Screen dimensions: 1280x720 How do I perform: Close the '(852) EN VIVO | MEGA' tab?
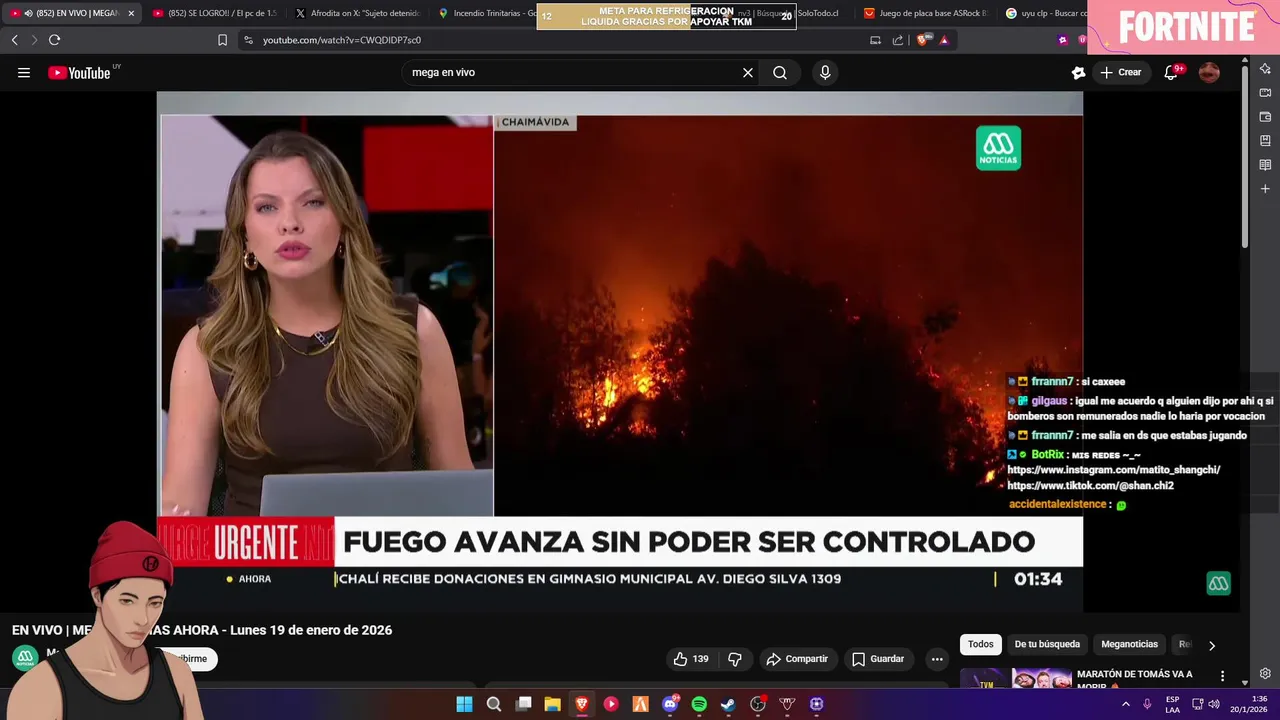tap(131, 13)
